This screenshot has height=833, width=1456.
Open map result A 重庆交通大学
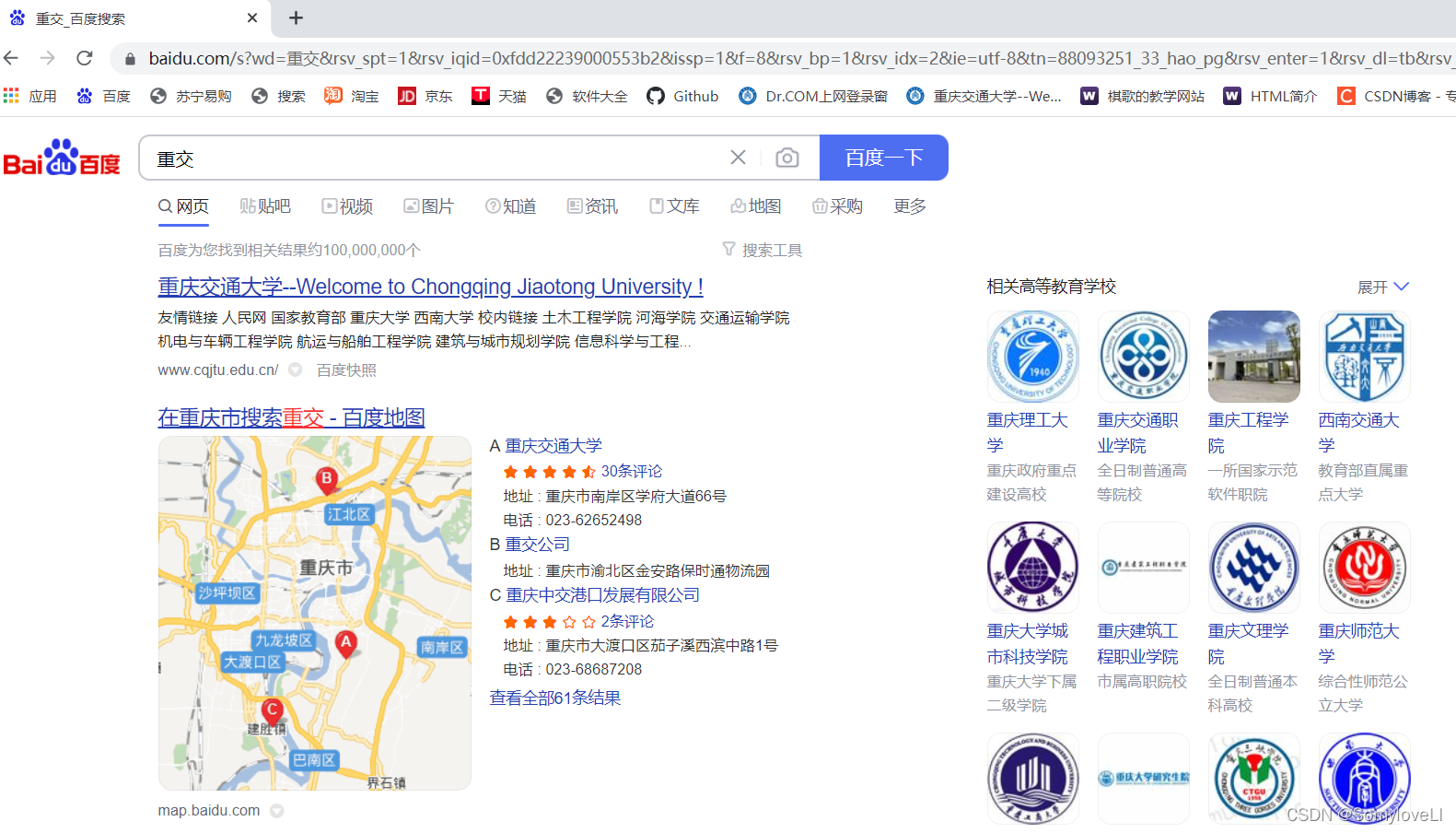point(553,446)
